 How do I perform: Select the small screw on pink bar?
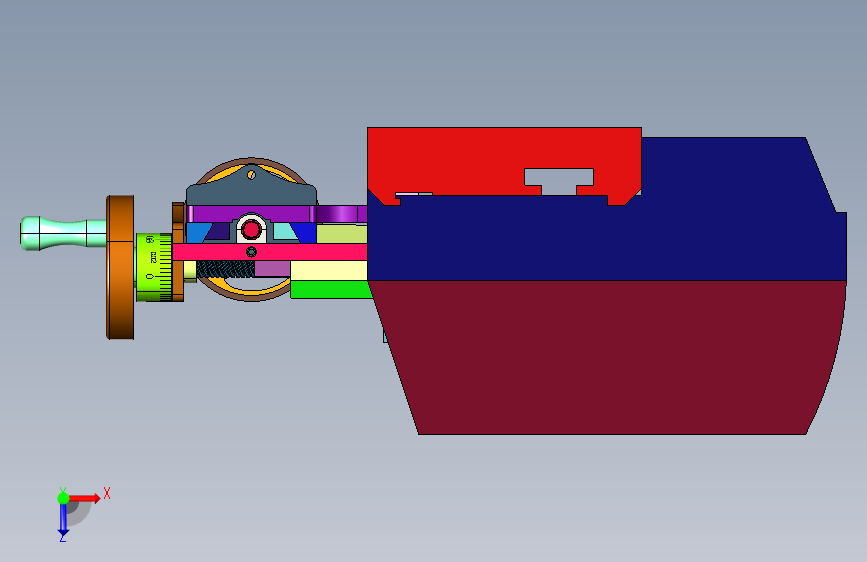251,252
